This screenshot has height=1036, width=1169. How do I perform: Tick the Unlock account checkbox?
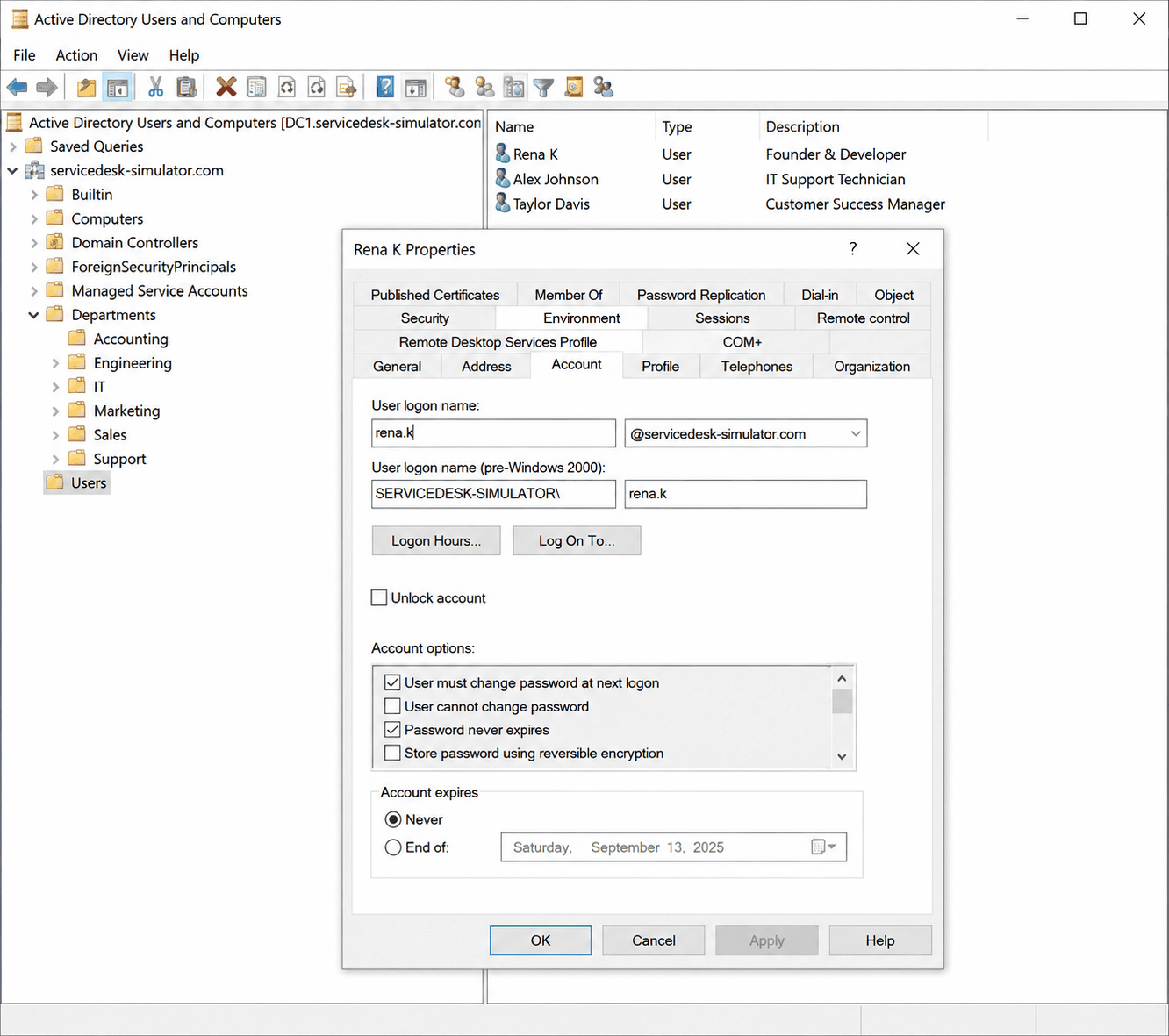379,597
